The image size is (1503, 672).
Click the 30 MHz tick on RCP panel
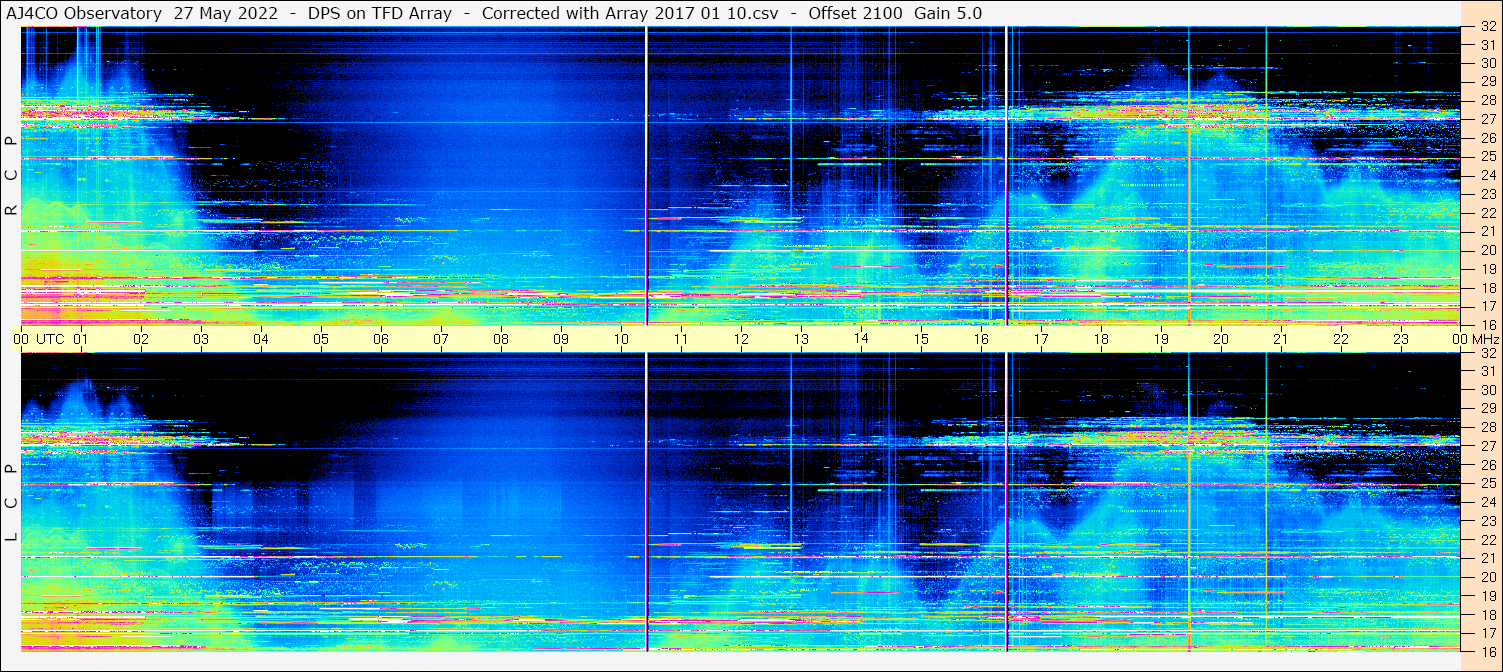1487,63
